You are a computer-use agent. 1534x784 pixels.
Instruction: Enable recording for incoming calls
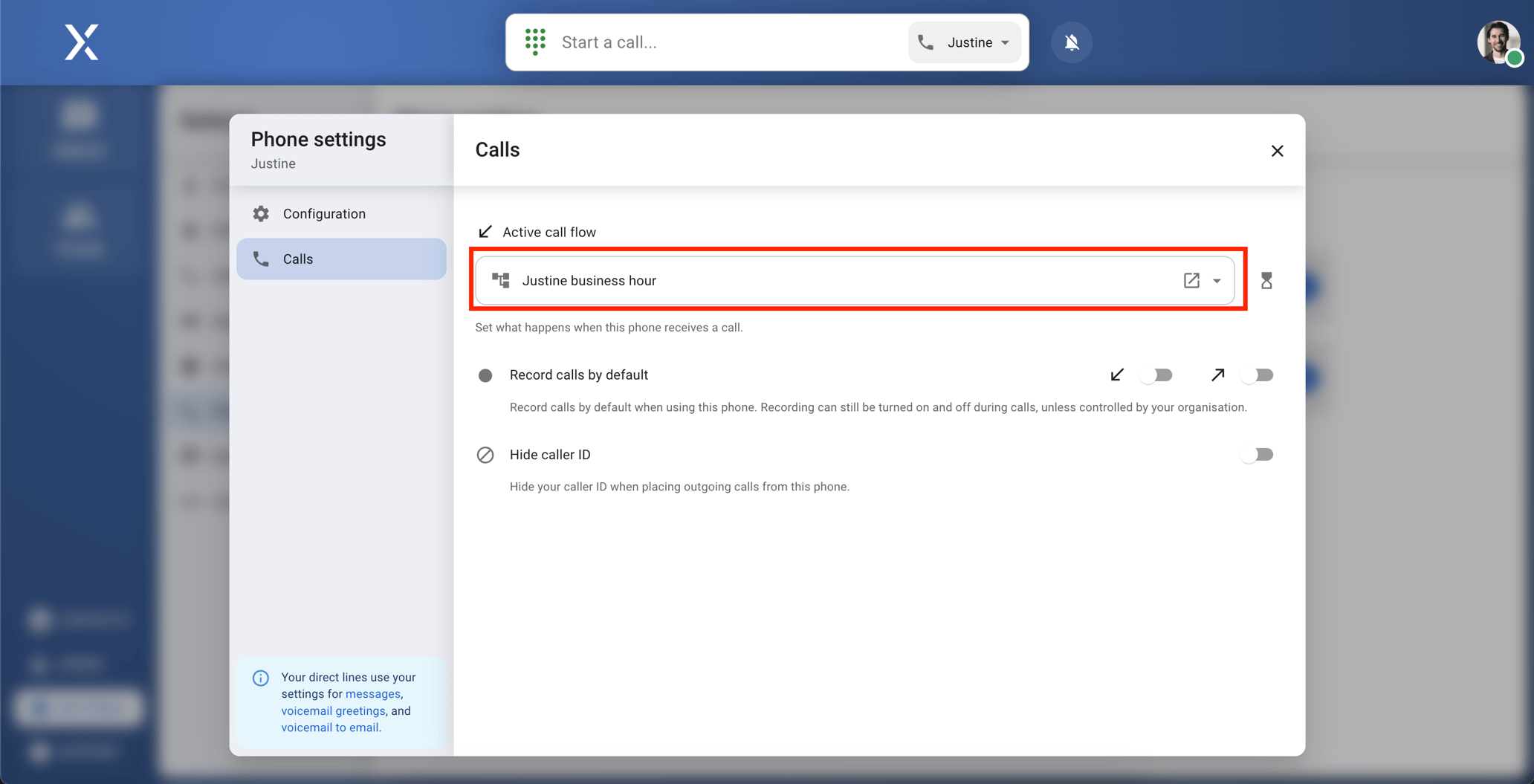1156,375
